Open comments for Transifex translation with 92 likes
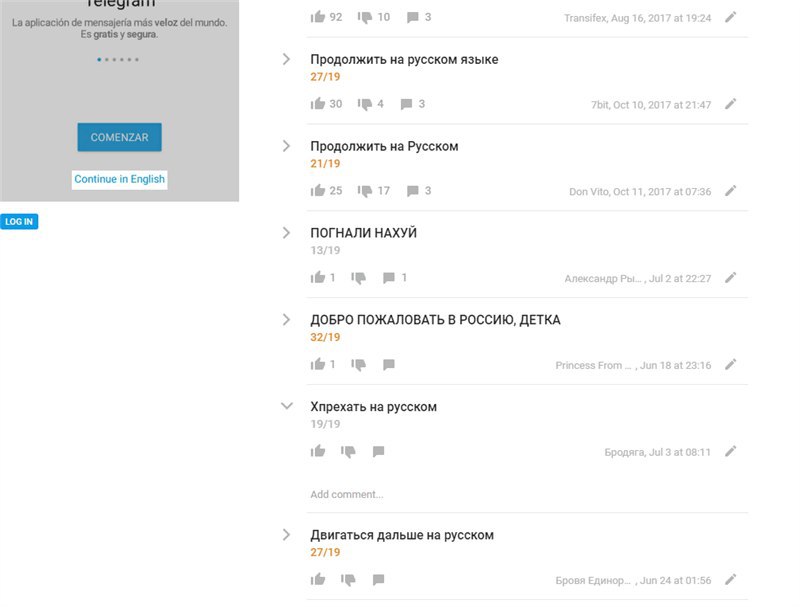 point(413,17)
